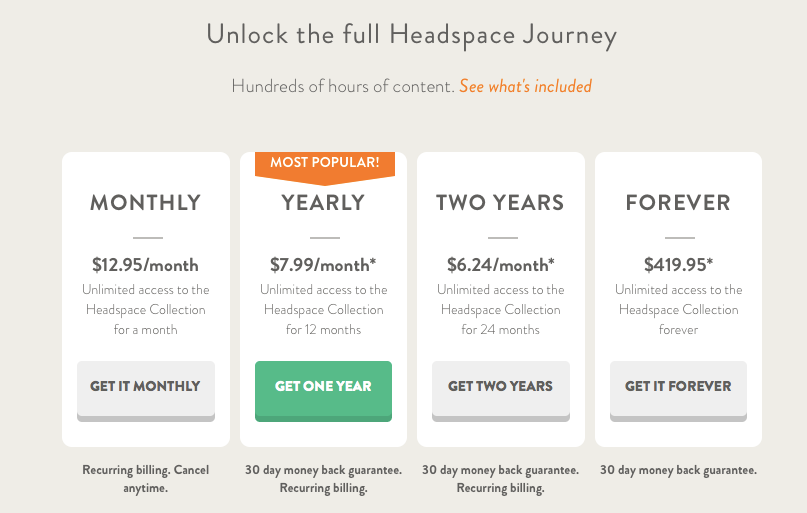Viewport: 807px width, 513px height.
Task: Click the Two Years plan heading
Action: pos(500,203)
